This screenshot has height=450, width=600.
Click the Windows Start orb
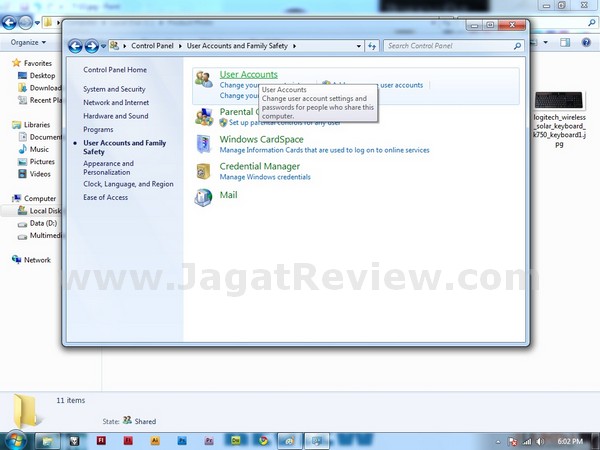15,439
